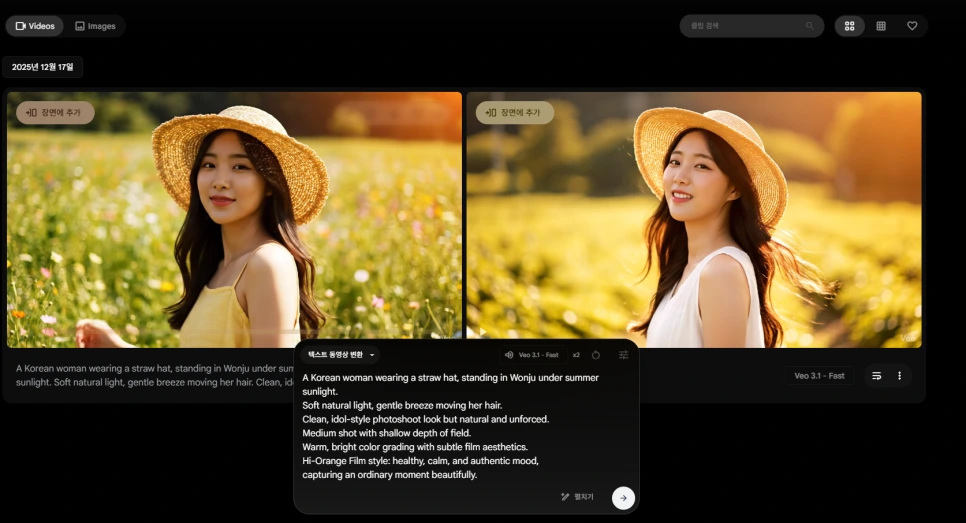
Task: Open the 텍스트 동영상 변환 mode dropdown
Action: pyautogui.click(x=341, y=355)
